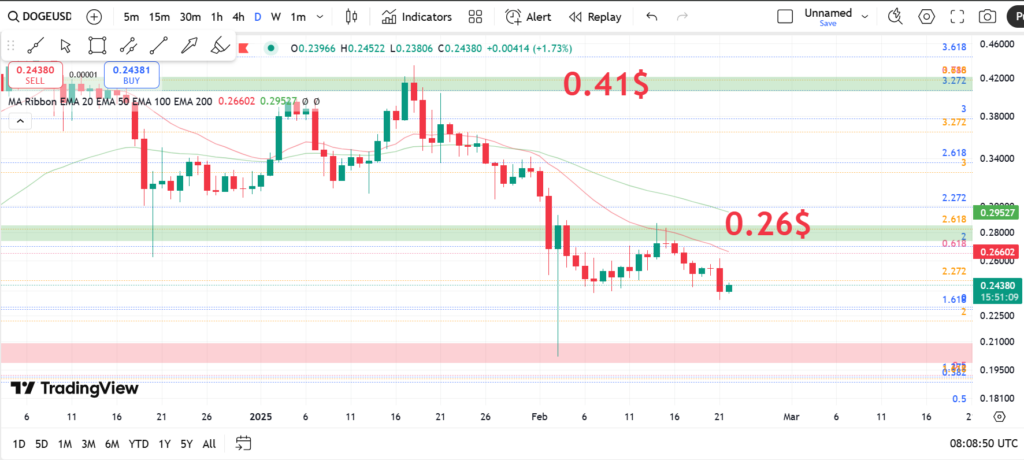The height and width of the screenshot is (460, 1024).
Task: Undo the last chart action
Action: coord(652,17)
